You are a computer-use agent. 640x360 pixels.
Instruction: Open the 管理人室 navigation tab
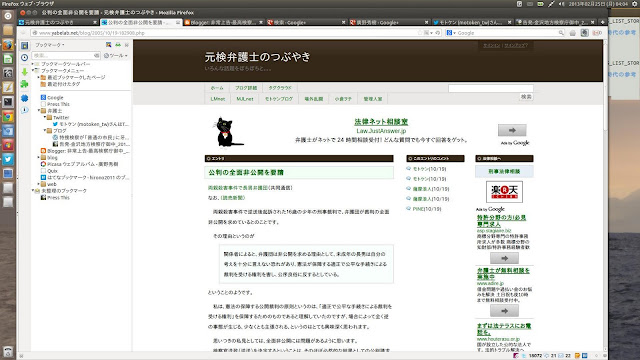coord(373,99)
